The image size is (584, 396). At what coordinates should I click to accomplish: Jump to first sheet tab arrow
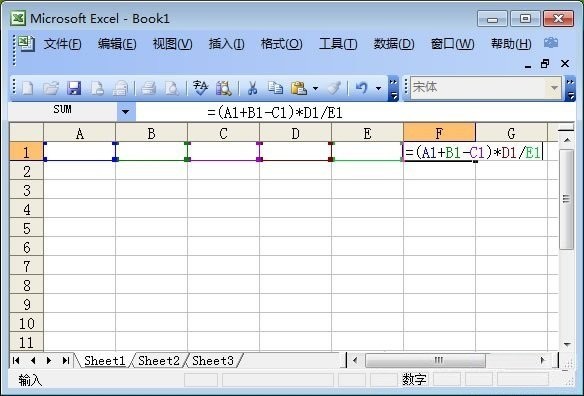pos(16,360)
